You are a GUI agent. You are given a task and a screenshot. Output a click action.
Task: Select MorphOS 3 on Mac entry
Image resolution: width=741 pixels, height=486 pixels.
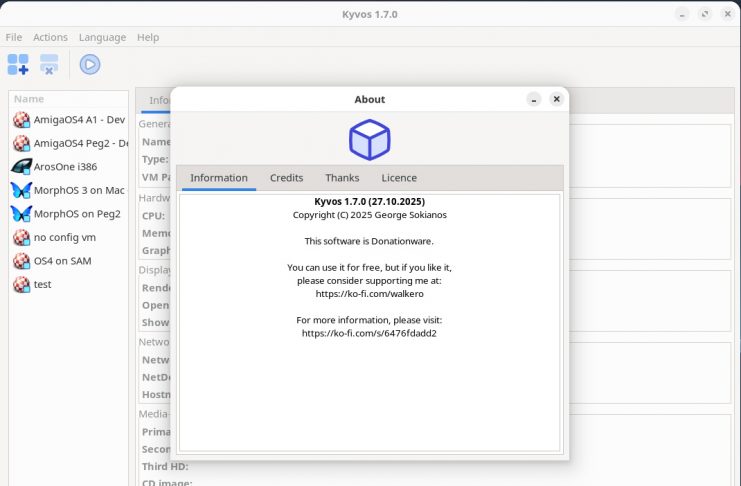[69, 190]
